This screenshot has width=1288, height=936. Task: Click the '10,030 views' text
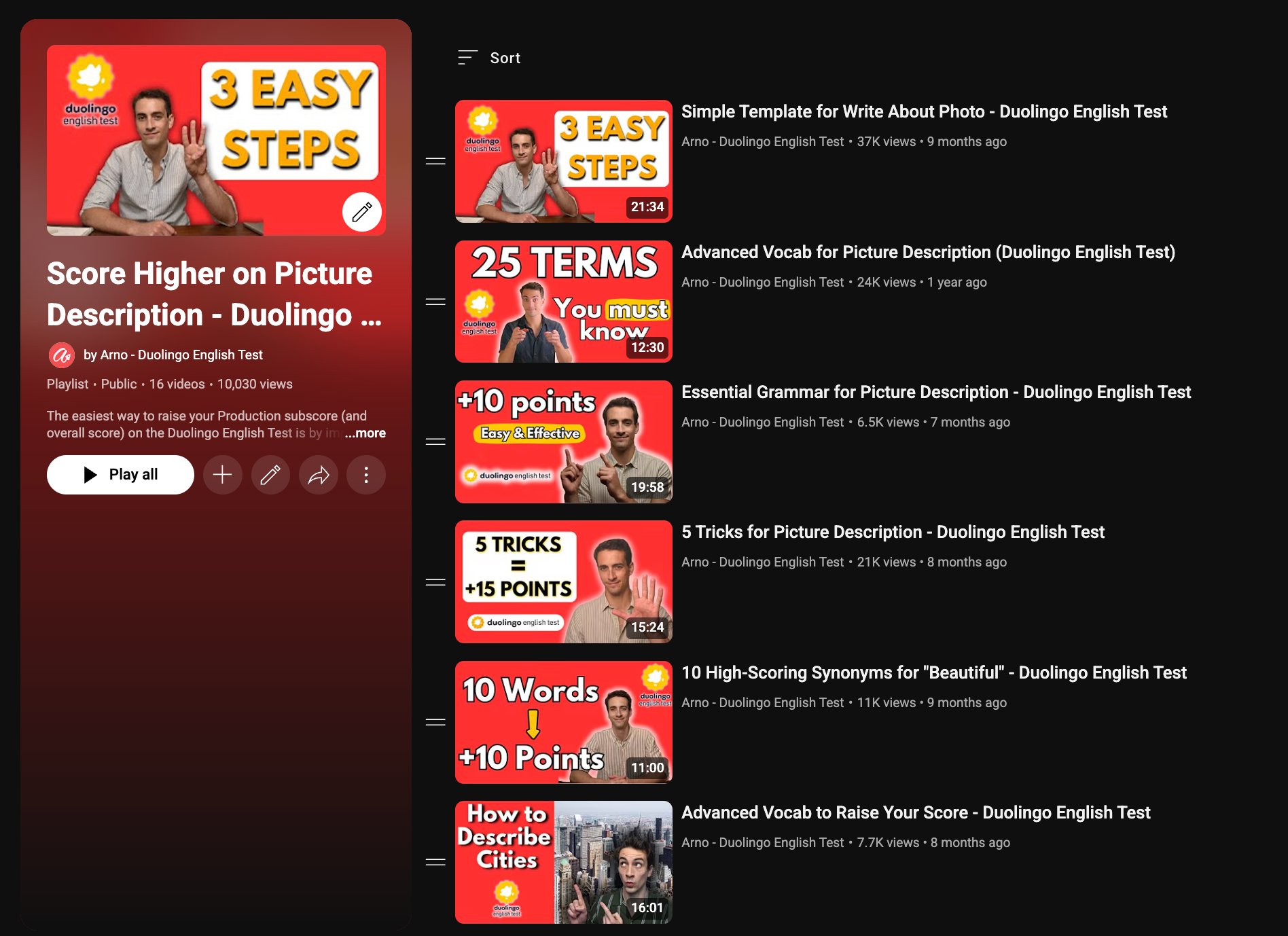click(x=255, y=384)
